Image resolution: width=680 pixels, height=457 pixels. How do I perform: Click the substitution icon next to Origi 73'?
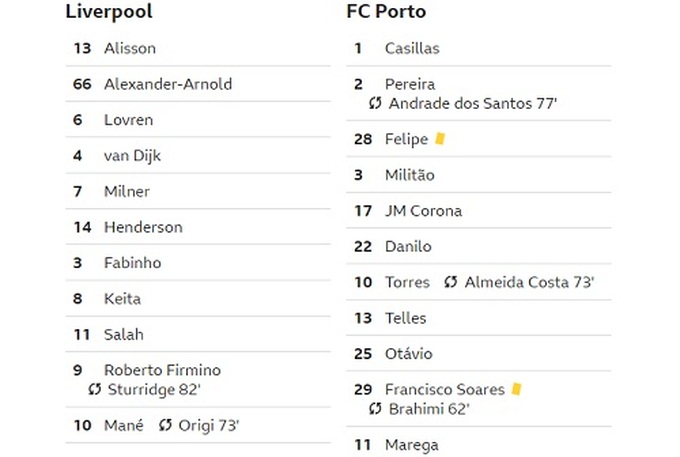click(x=165, y=425)
